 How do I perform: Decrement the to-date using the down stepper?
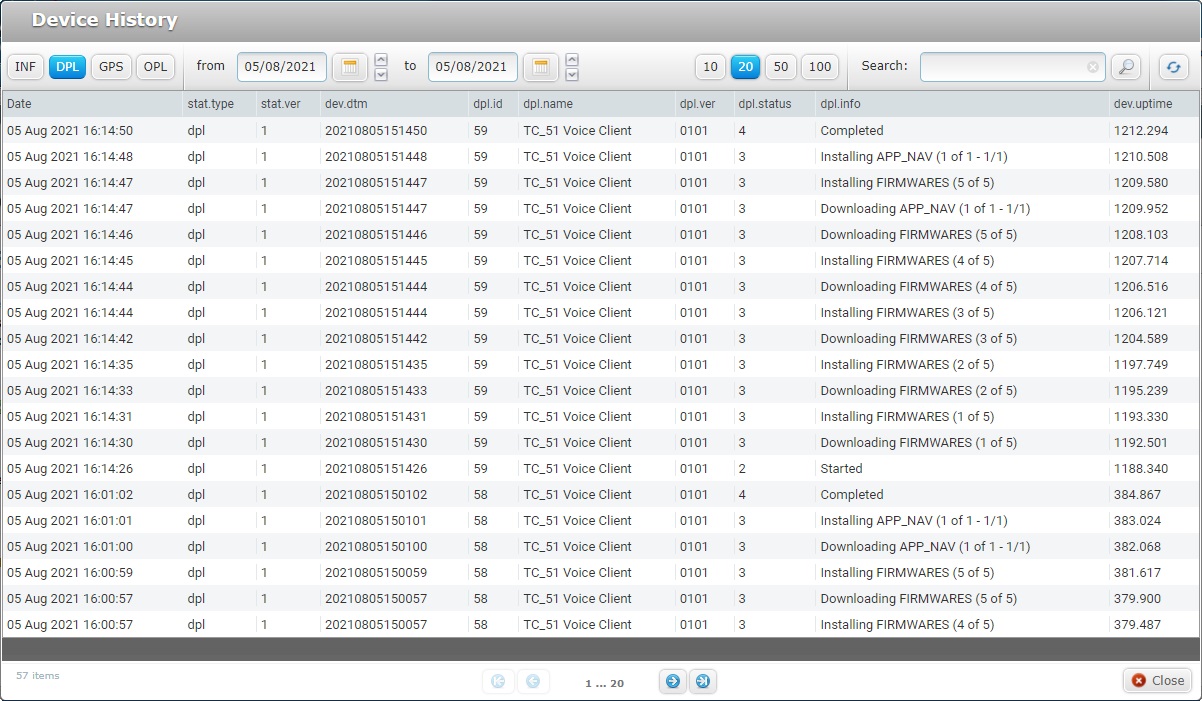point(570,73)
